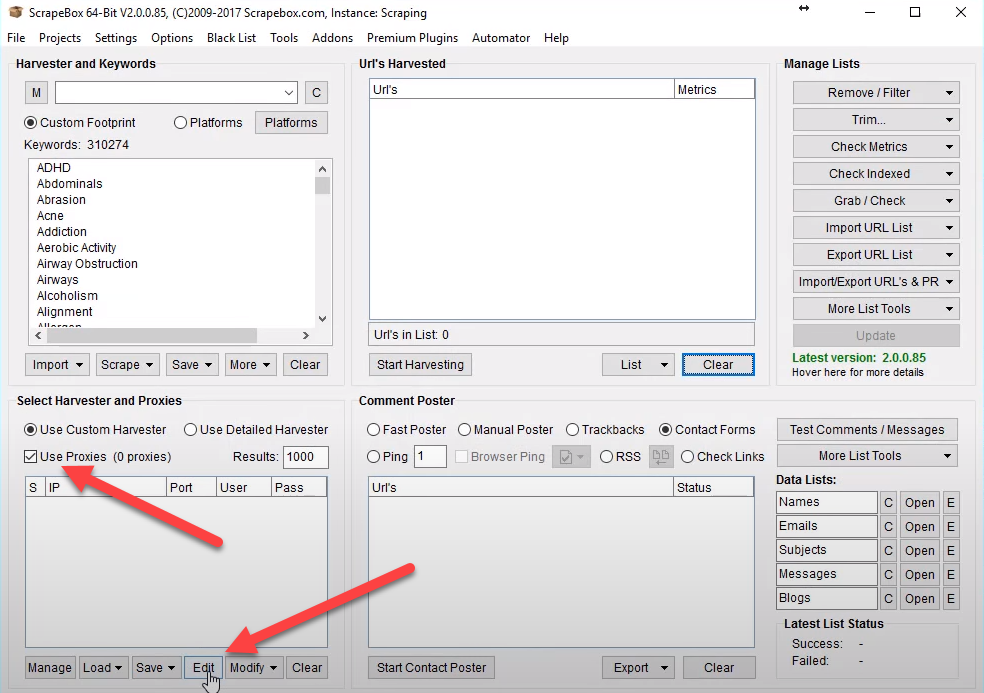Uncheck the Use Proxies checkbox
The height and width of the screenshot is (693, 984).
click(x=31, y=457)
